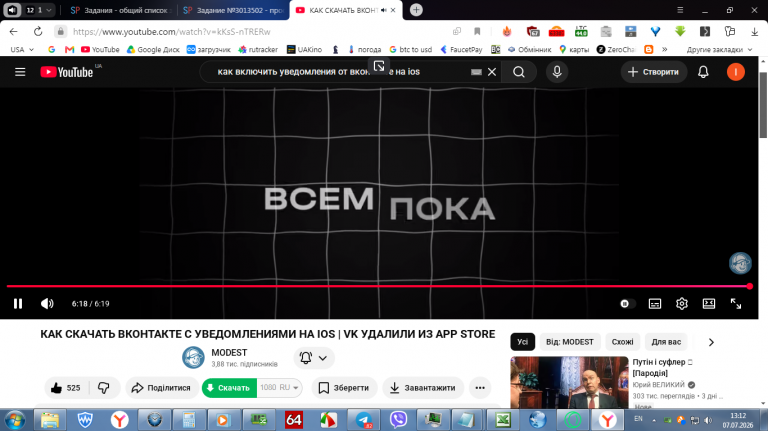Dislike the video
Viewport: 768px width, 431px height.
point(103,388)
